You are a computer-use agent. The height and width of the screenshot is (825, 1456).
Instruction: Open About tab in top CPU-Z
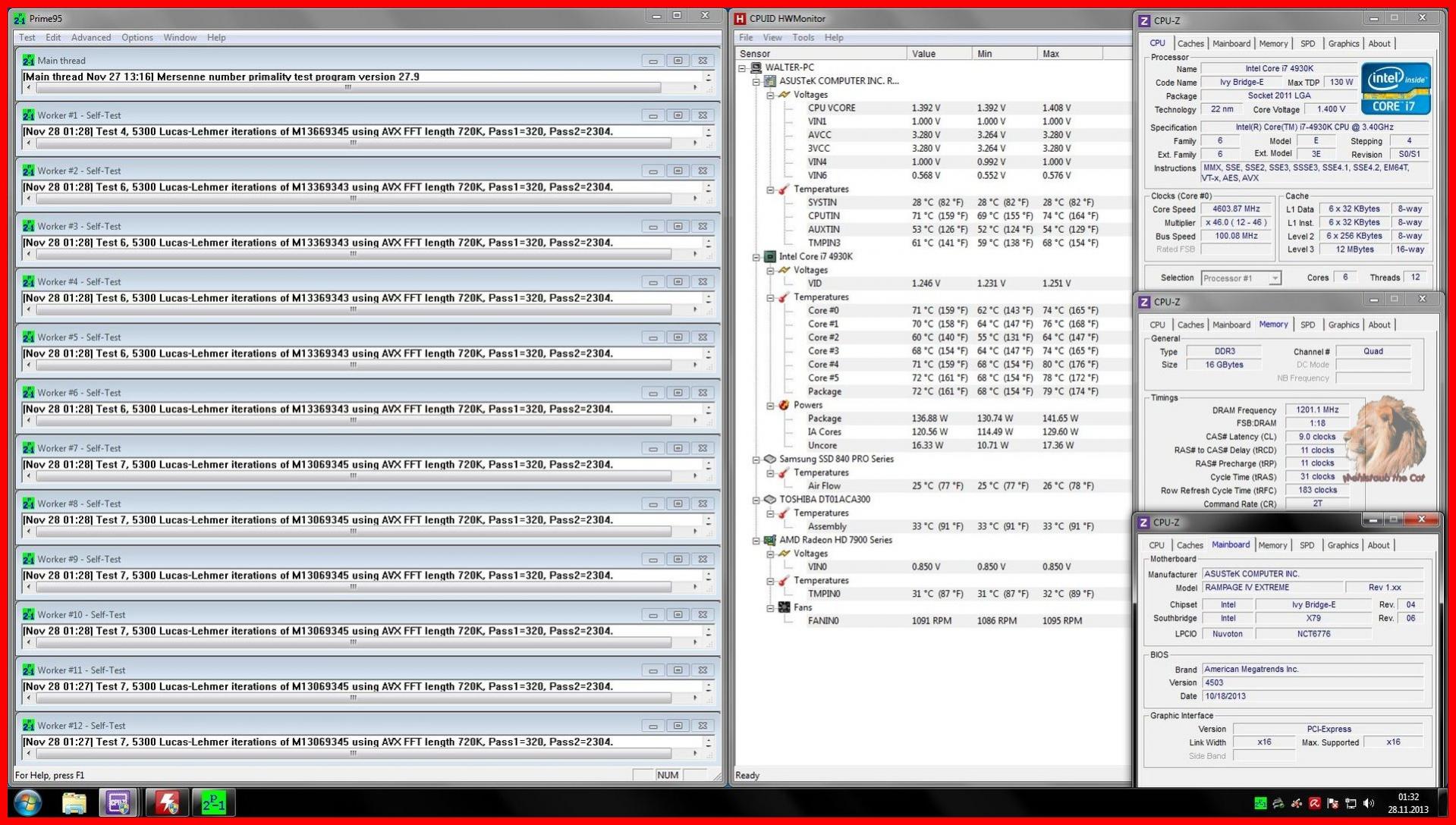click(1379, 44)
